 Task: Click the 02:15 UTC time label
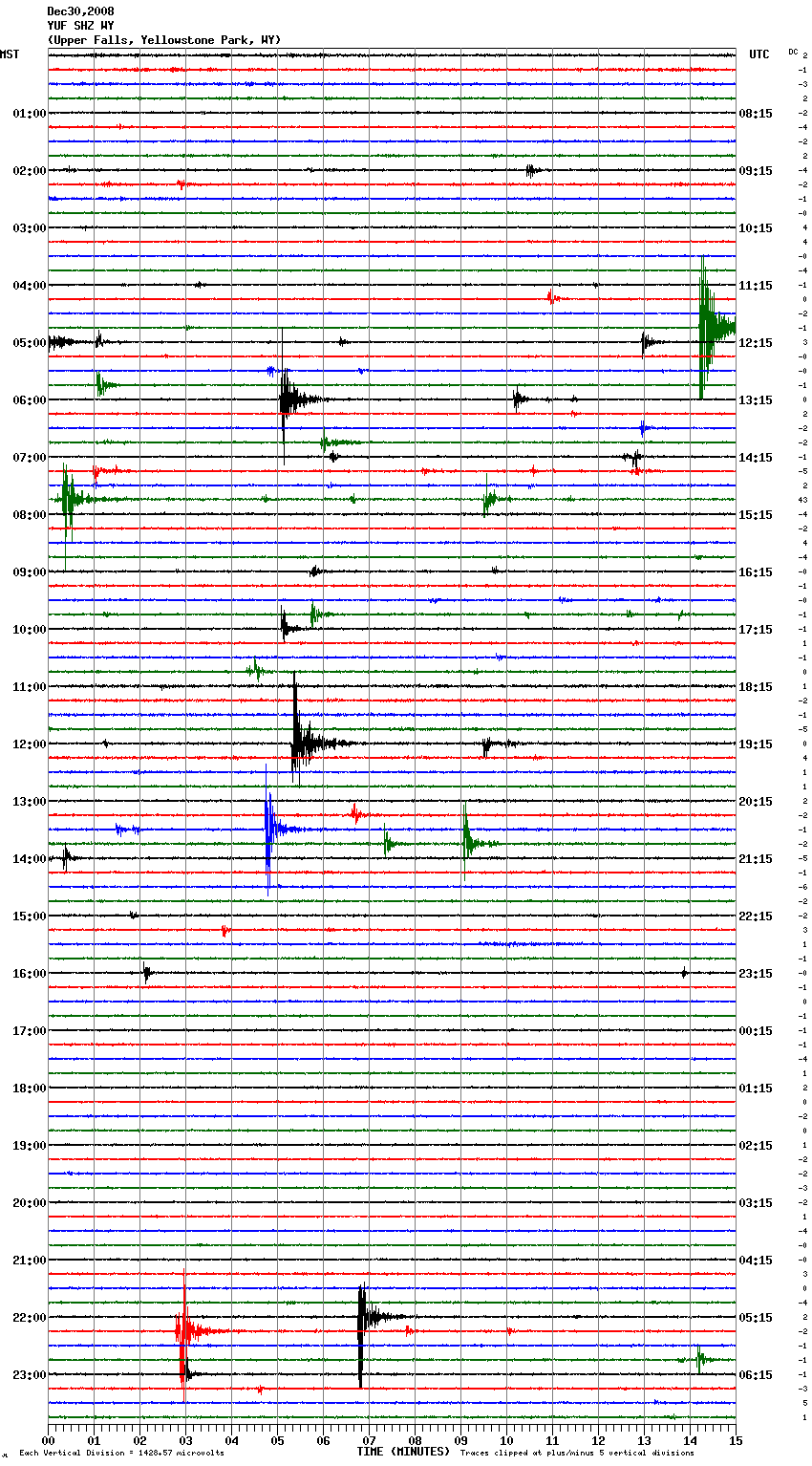756,1146
